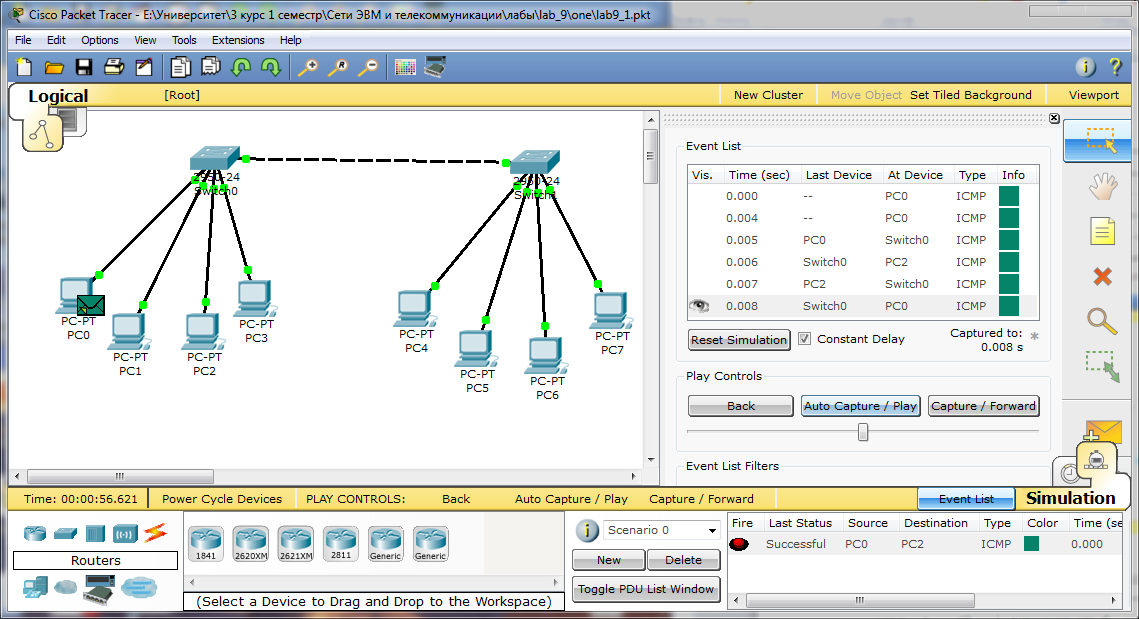
Task: Open the Help question mark icon
Action: (x=1116, y=68)
